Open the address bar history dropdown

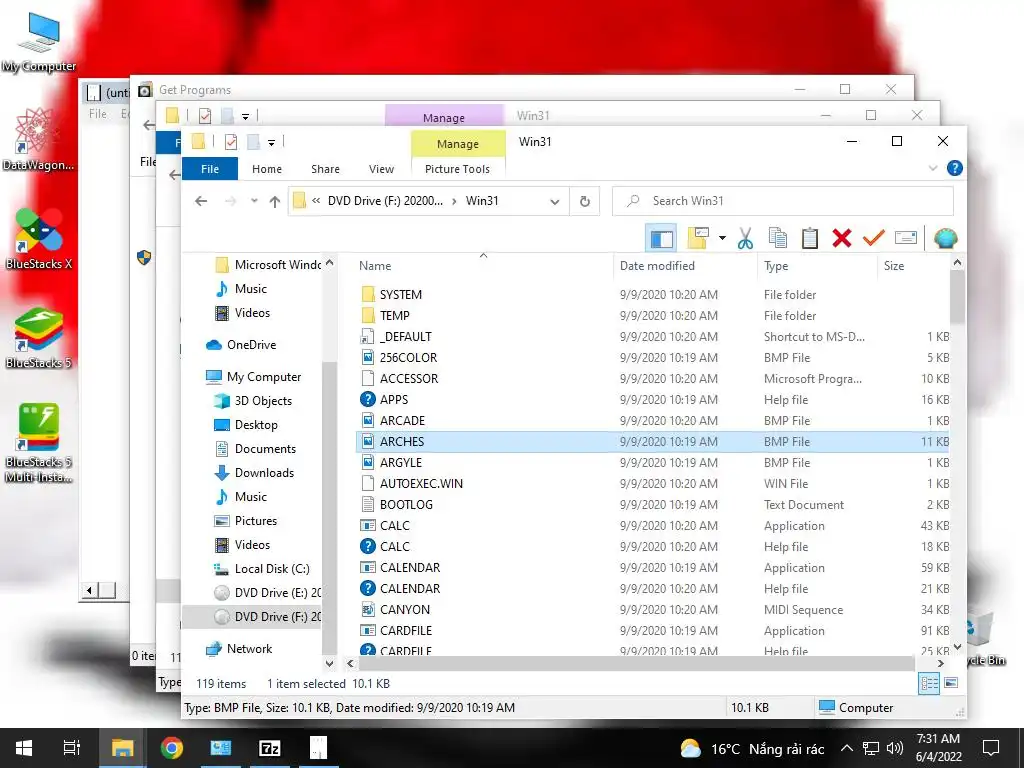[554, 202]
